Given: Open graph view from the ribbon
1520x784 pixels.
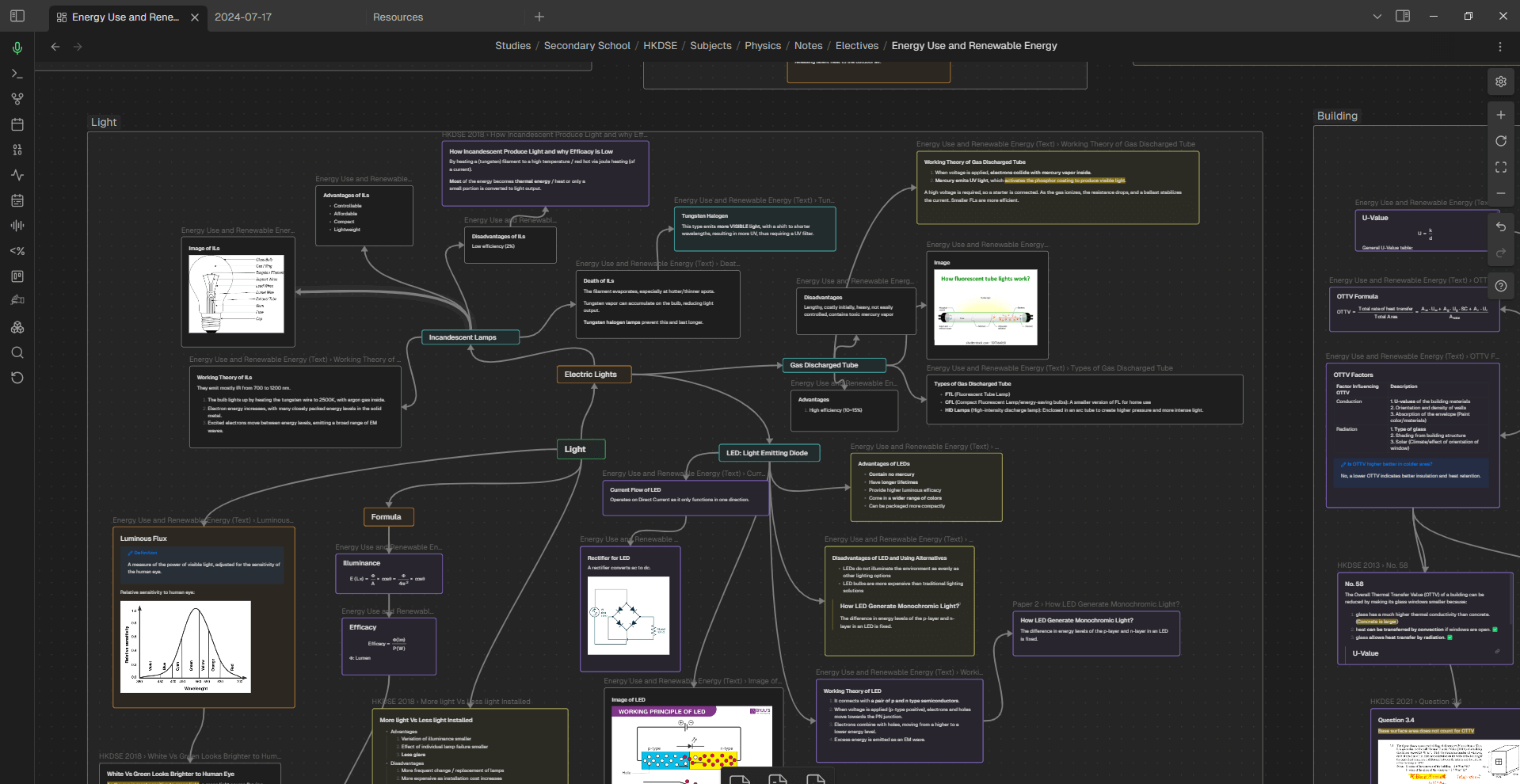Looking at the screenshot, I should pos(17,99).
